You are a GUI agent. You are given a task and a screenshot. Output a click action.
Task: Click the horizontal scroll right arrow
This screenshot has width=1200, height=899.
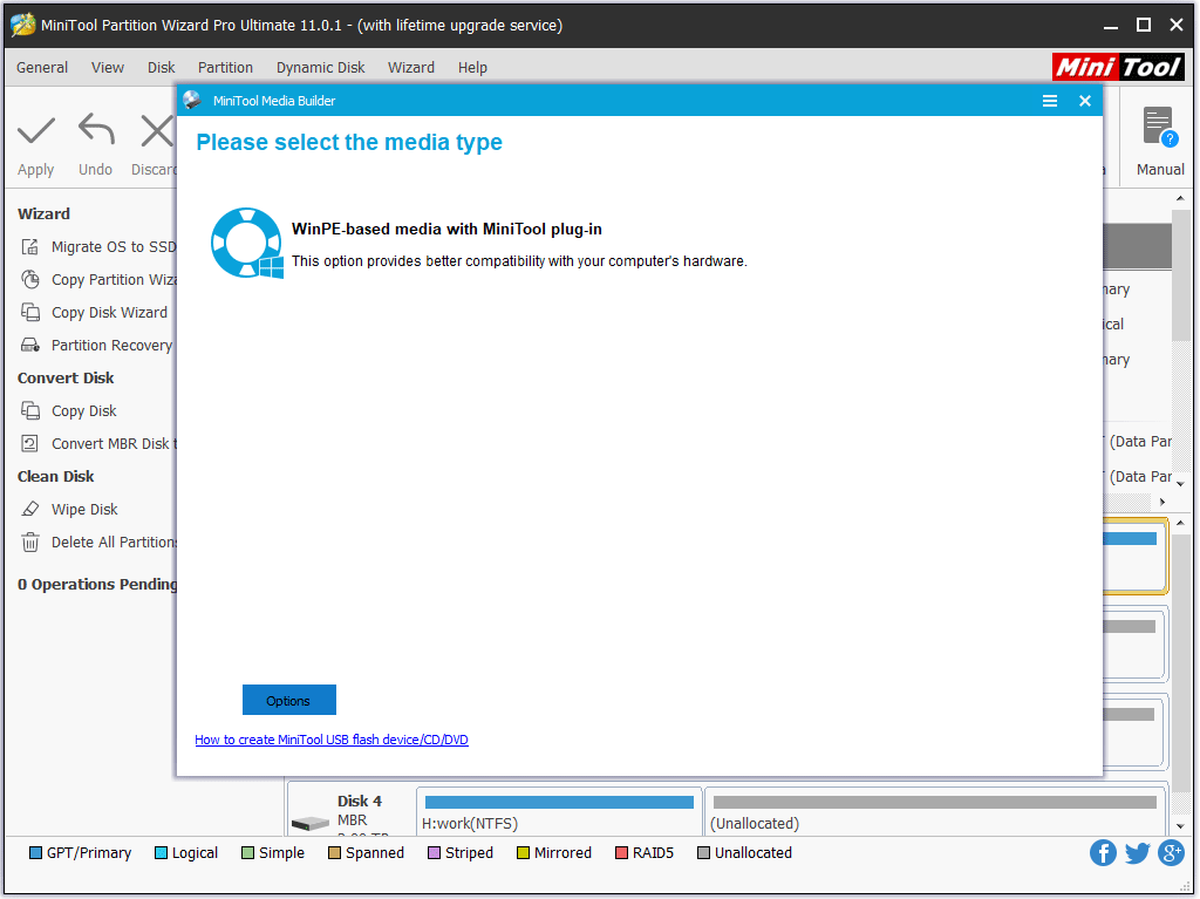[1162, 502]
